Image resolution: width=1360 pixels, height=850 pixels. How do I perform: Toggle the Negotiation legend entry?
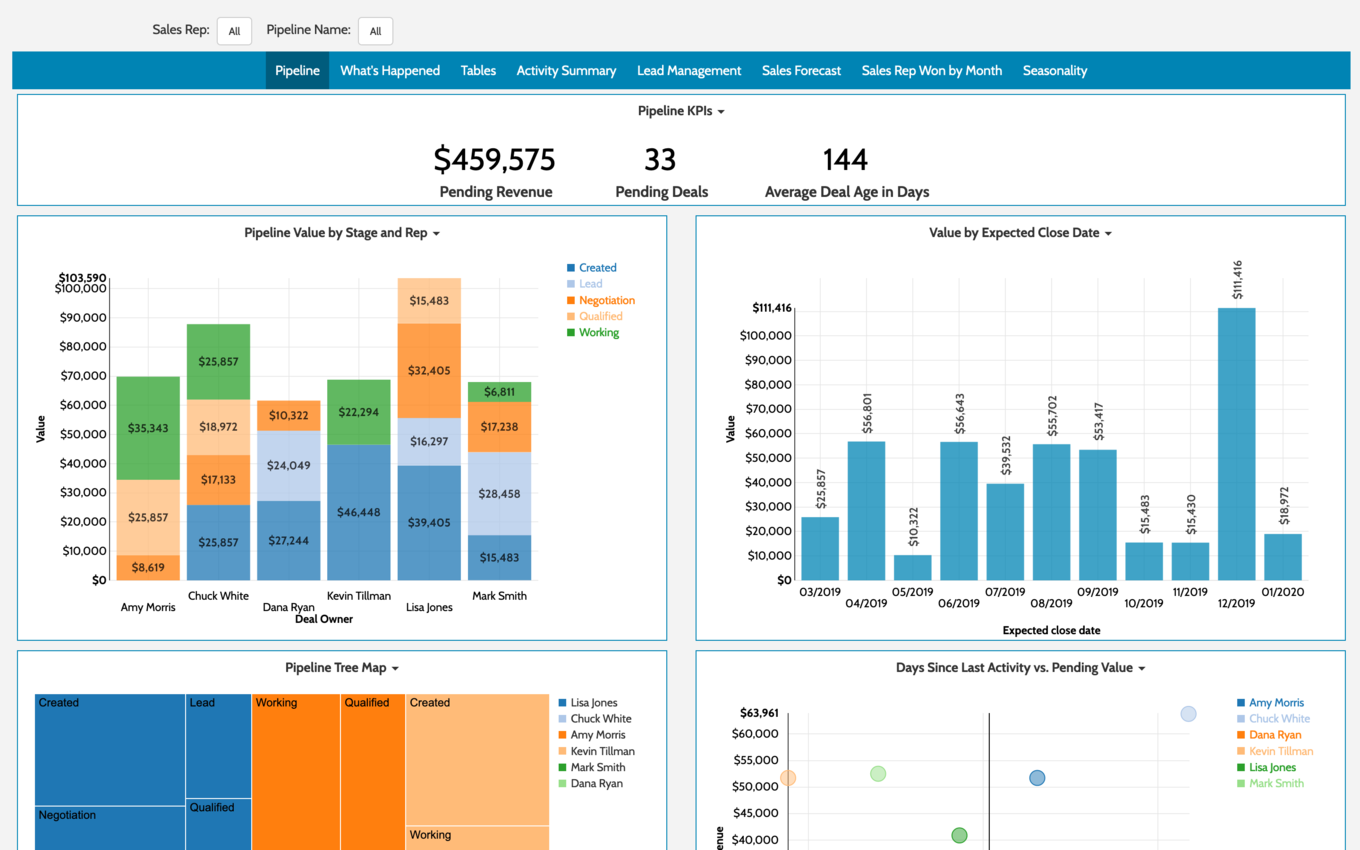[606, 300]
